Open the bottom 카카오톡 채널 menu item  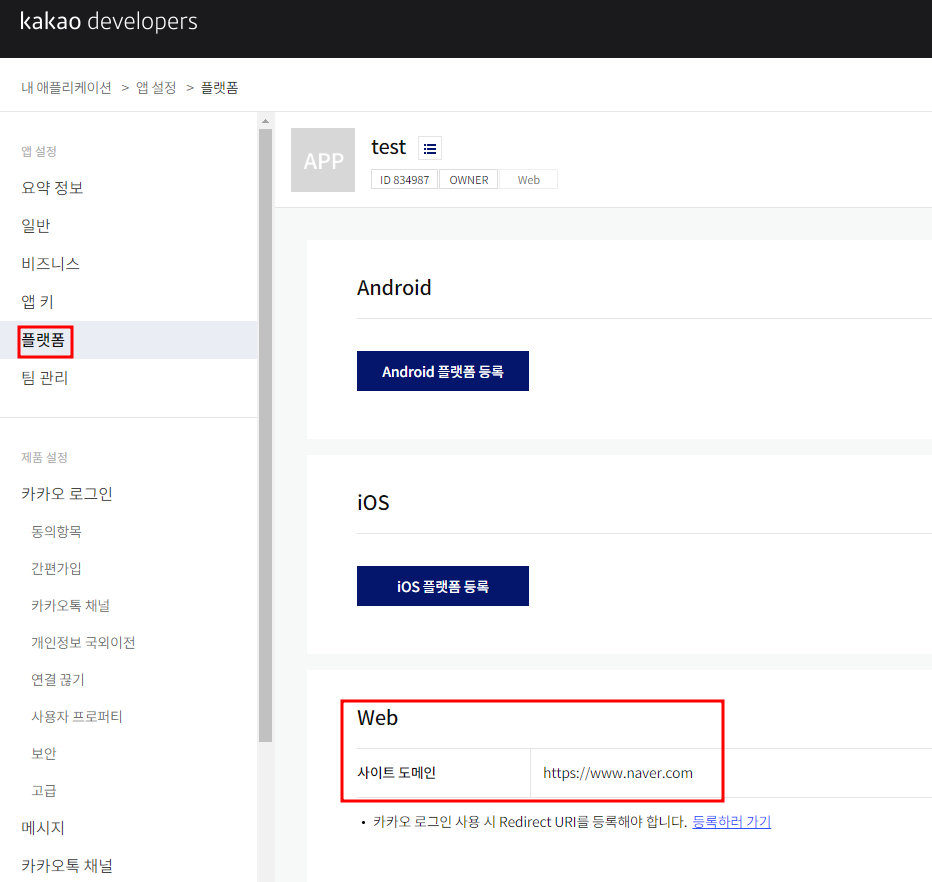tap(67, 866)
